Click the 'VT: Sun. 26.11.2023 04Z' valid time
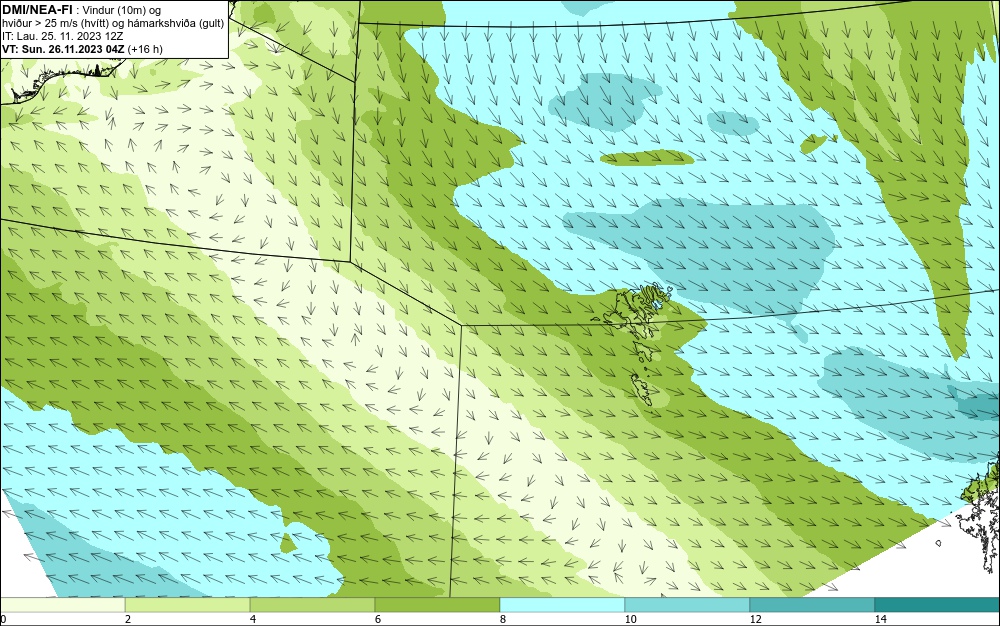This screenshot has width=1000, height=626. coord(64,49)
